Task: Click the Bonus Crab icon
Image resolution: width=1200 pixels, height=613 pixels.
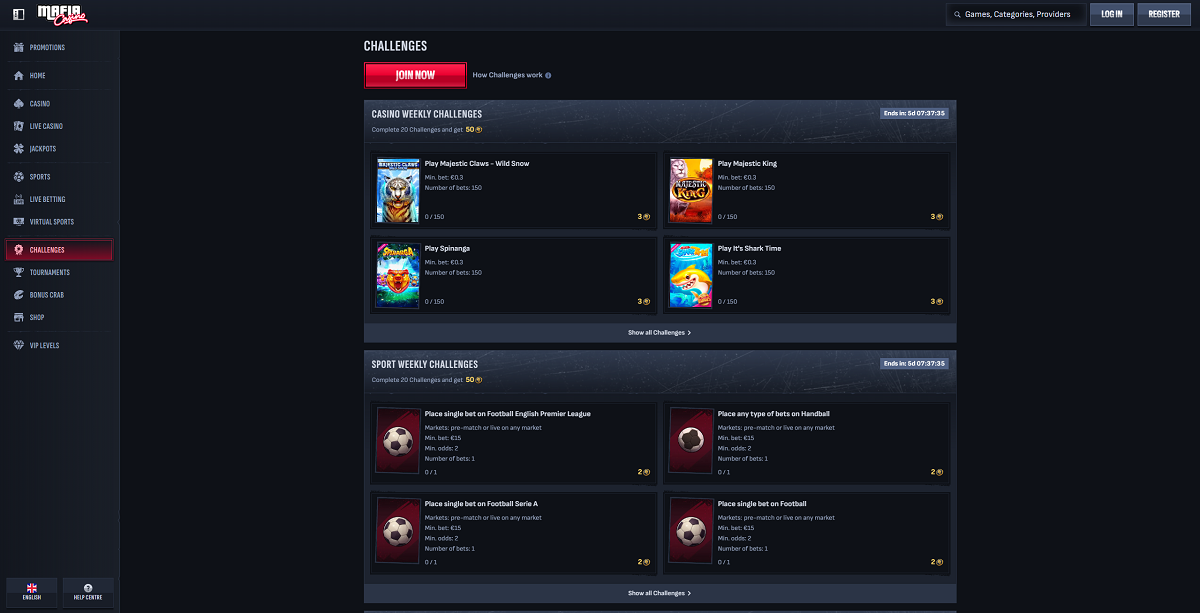Action: pos(19,295)
